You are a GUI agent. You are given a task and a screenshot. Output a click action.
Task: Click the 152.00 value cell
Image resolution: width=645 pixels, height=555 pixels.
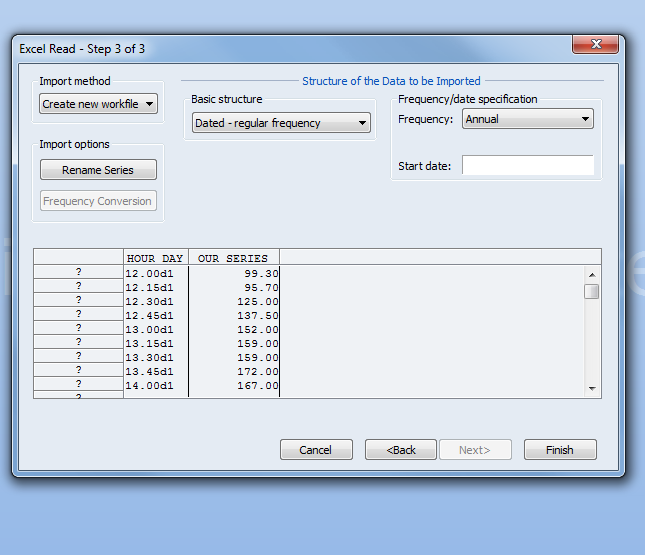coord(234,330)
